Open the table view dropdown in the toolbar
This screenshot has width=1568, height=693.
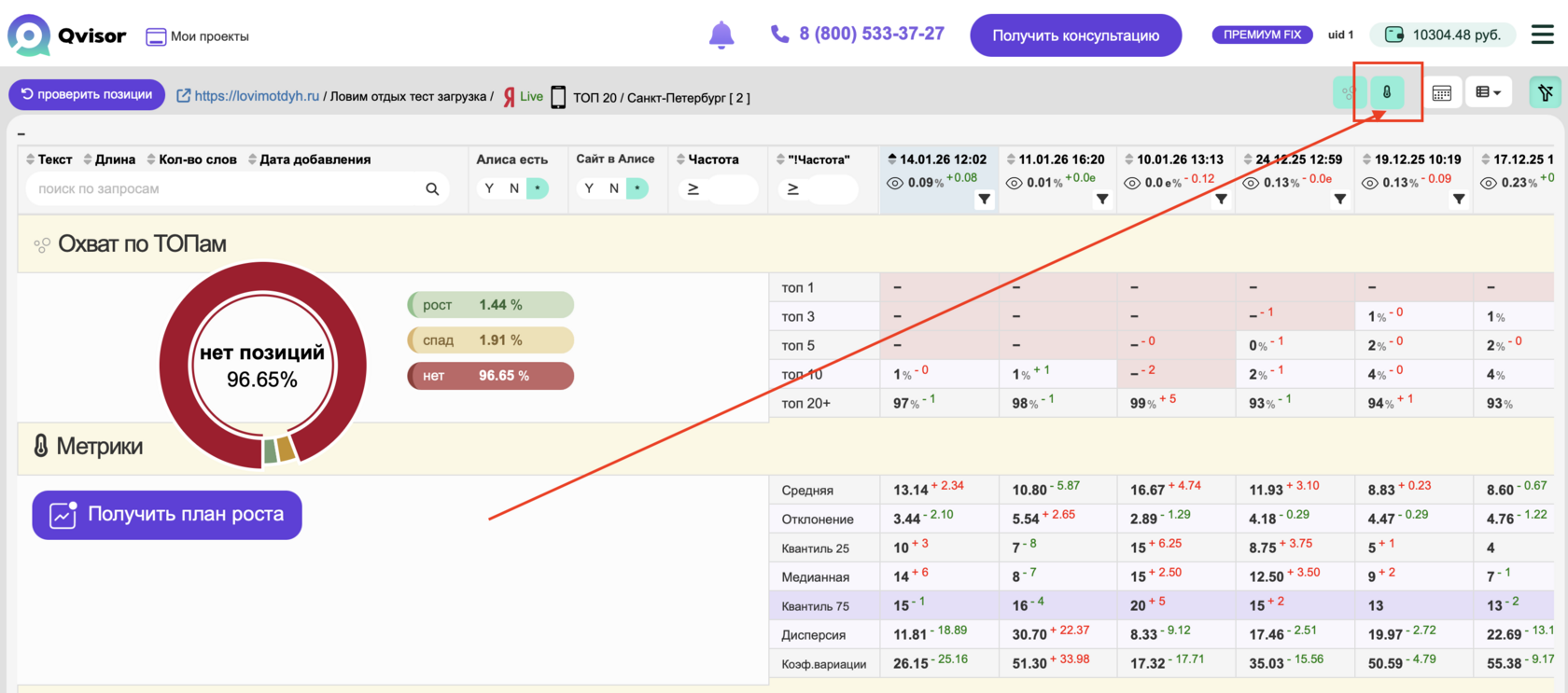(1489, 92)
